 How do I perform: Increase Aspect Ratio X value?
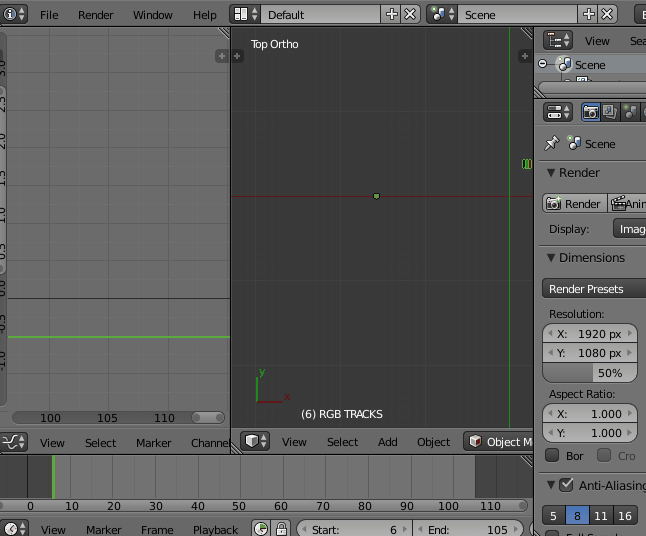click(630, 413)
